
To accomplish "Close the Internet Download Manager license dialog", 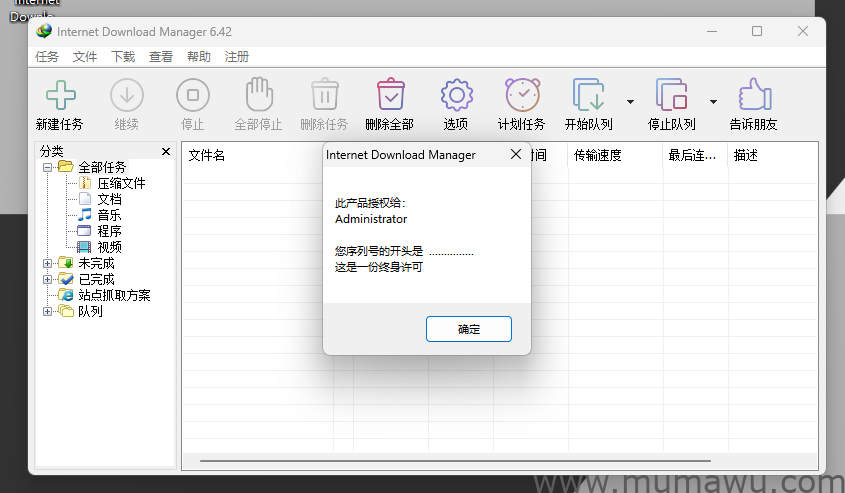I will click(x=516, y=155).
